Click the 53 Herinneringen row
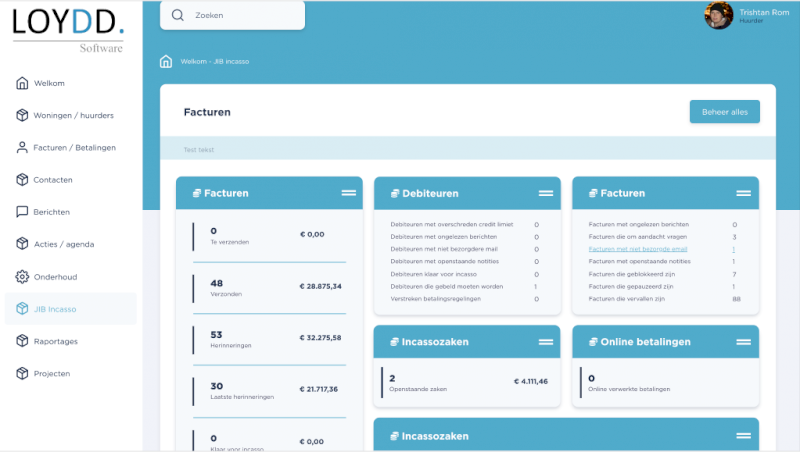The image size is (800, 452). click(268, 338)
